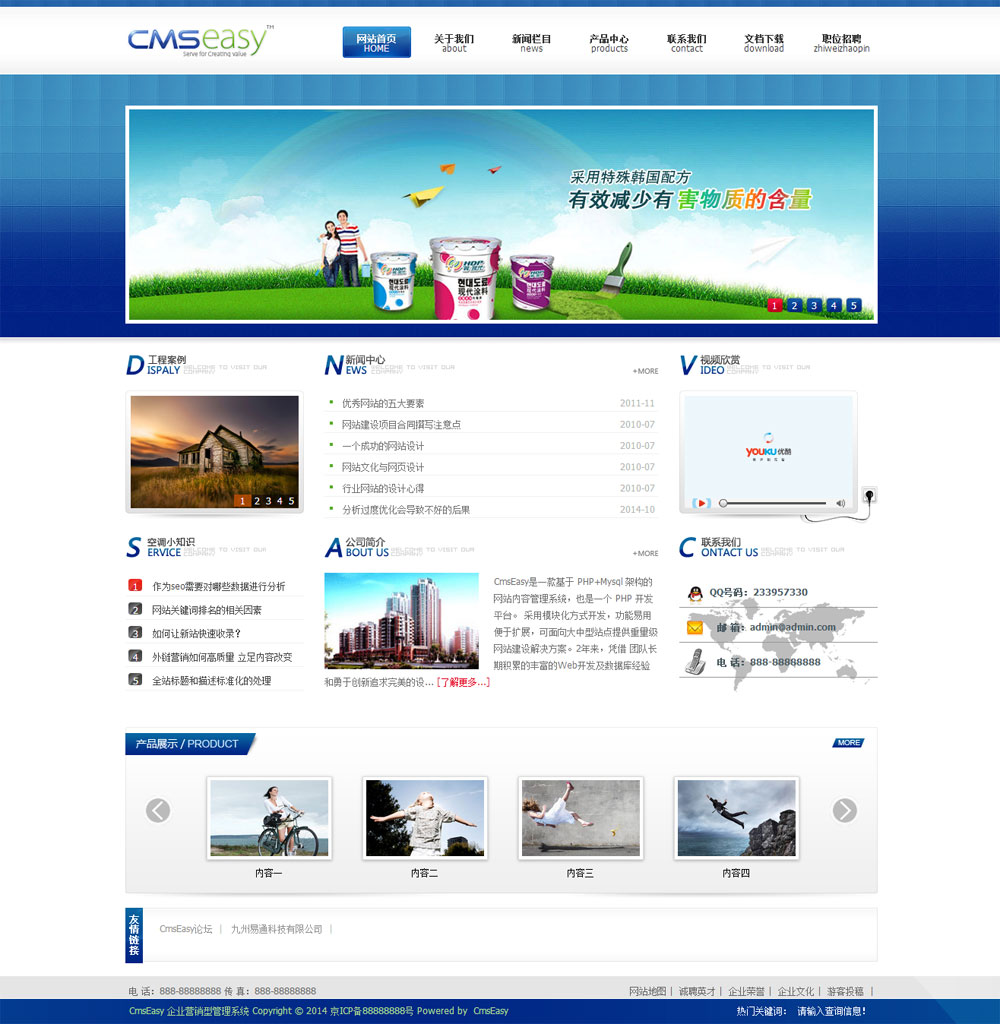
Task: Click the CMSeasy logo
Action: pos(199,41)
